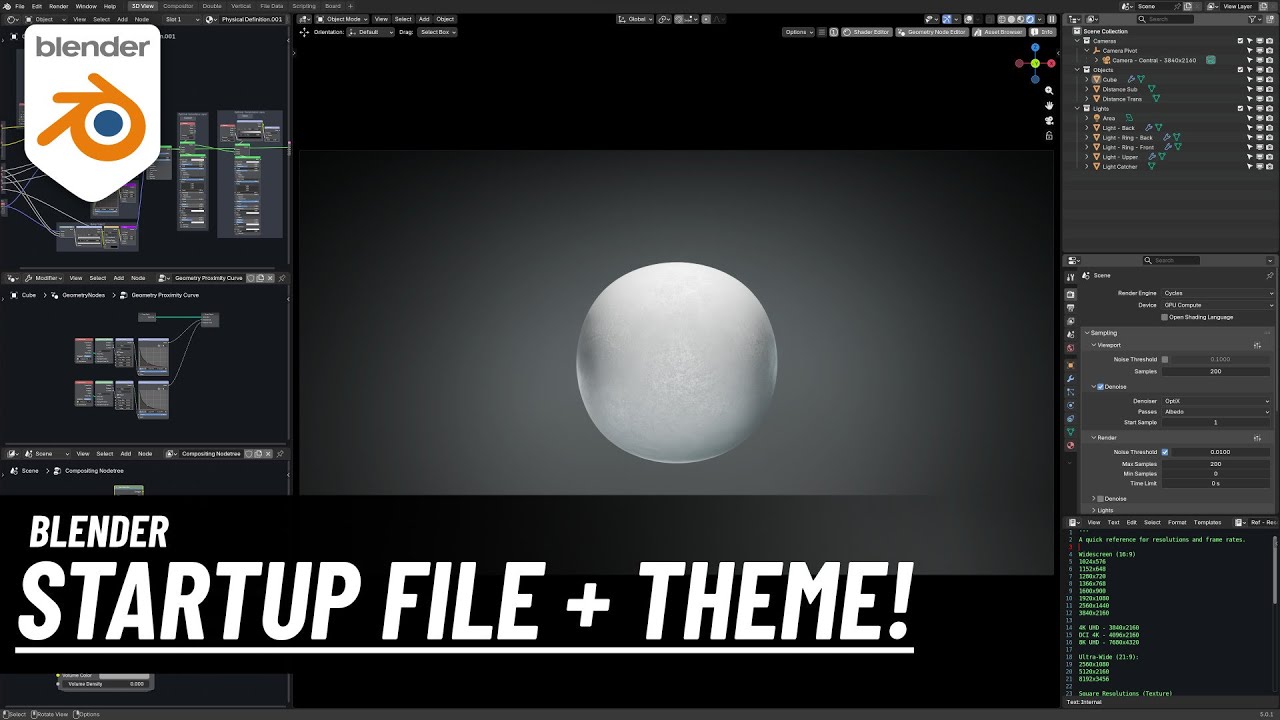Switch to the Scripting workspace tab
This screenshot has width=1280, height=720.
pos(303,6)
